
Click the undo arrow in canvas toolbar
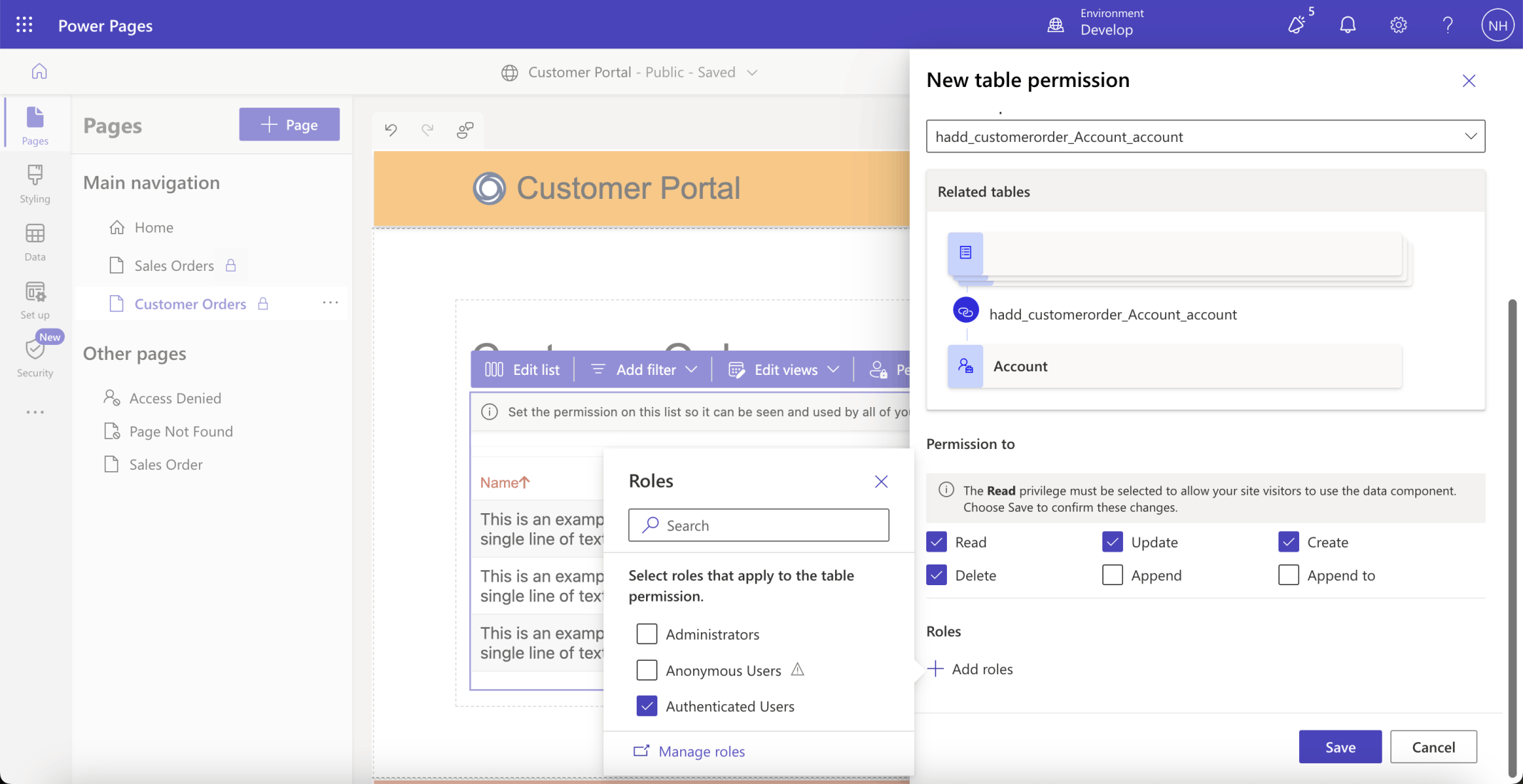(391, 130)
